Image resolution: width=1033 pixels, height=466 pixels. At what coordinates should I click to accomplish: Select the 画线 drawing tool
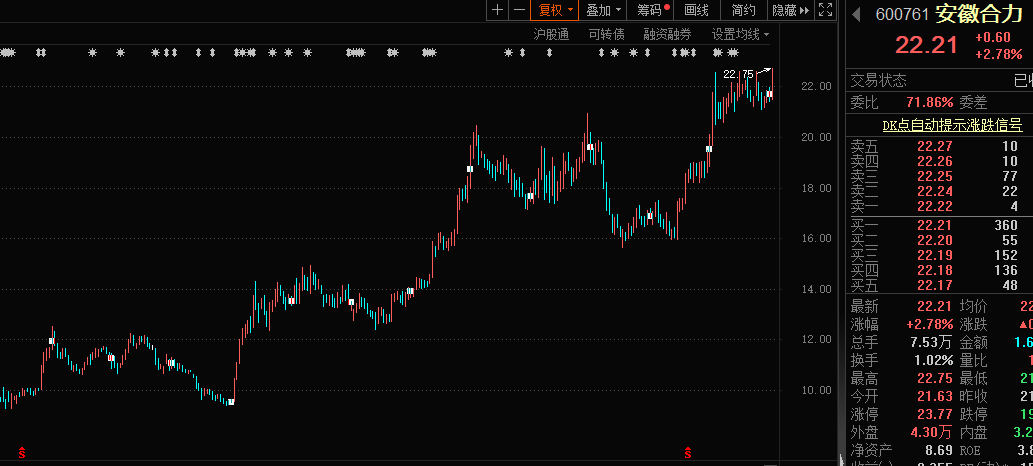pyautogui.click(x=697, y=10)
